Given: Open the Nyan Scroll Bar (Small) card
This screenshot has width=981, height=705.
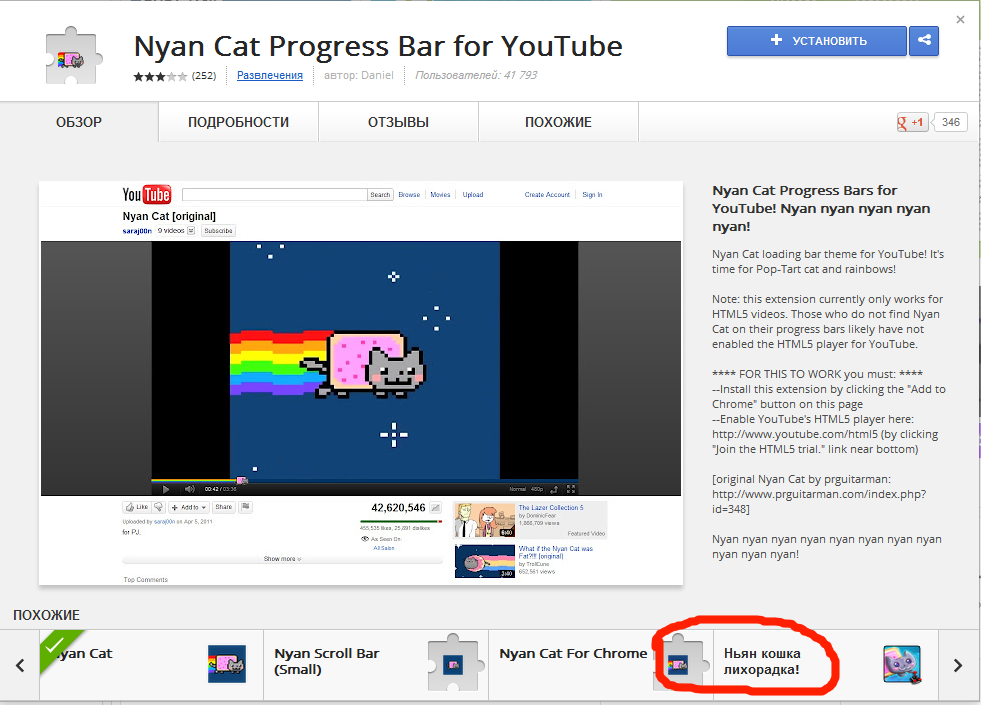Looking at the screenshot, I should (376, 665).
